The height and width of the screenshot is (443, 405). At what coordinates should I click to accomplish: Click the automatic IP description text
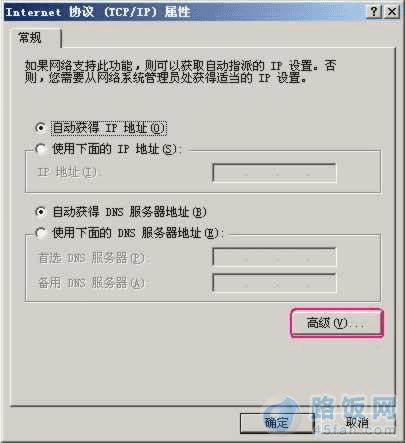[180, 72]
